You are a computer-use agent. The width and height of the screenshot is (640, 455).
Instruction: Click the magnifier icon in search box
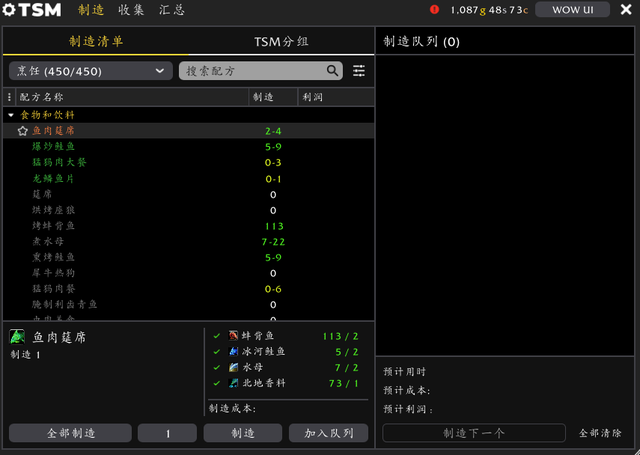tap(332, 71)
